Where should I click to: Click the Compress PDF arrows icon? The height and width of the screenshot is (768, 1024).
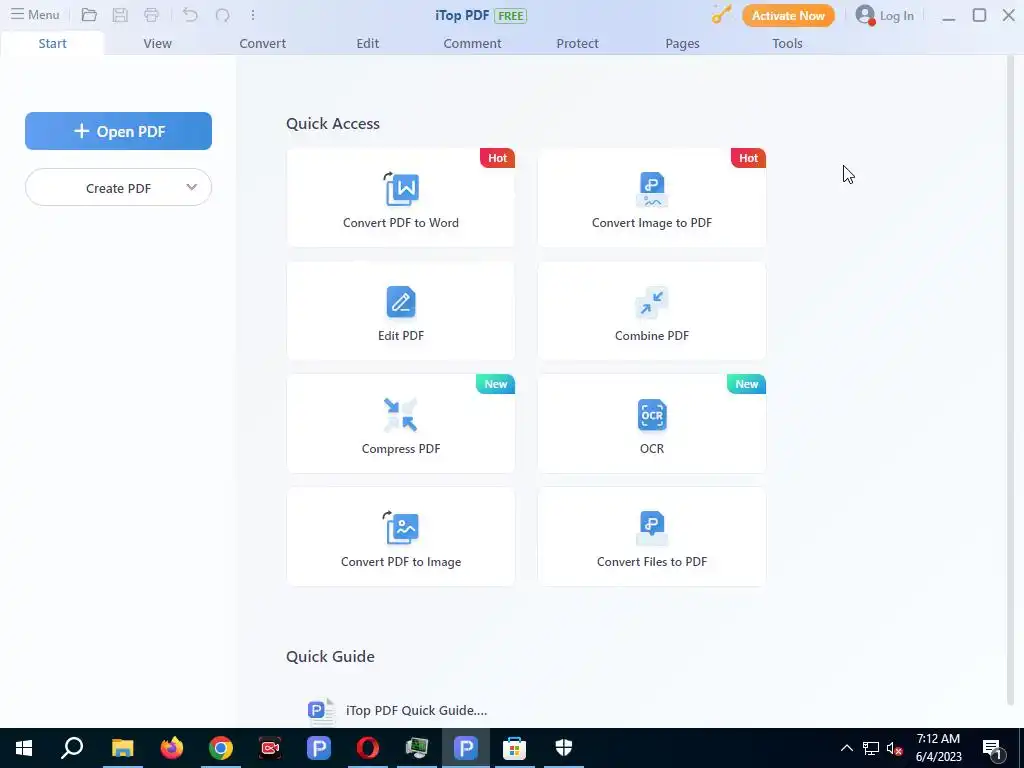click(x=401, y=415)
